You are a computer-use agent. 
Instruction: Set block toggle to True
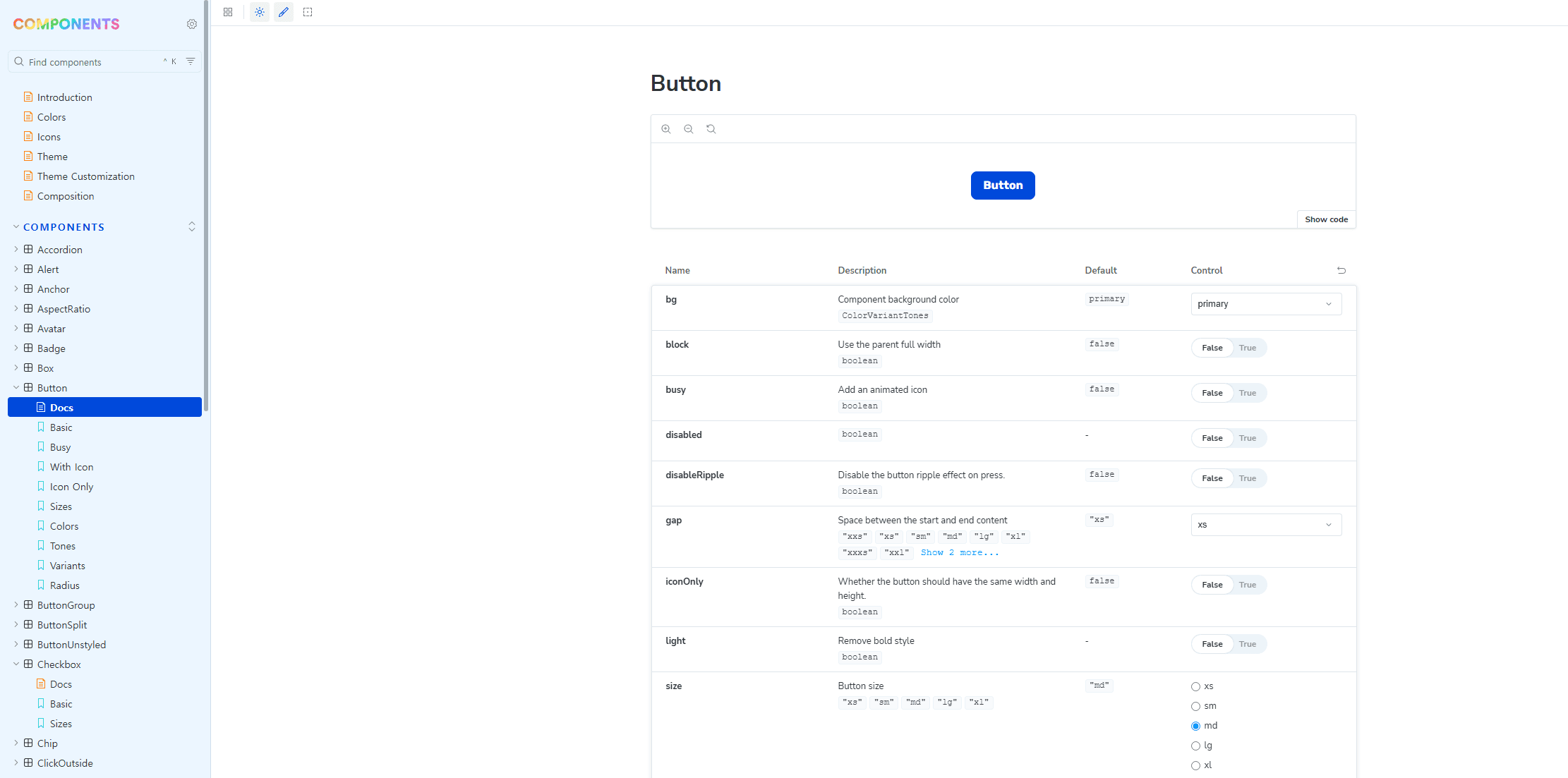click(x=1247, y=348)
